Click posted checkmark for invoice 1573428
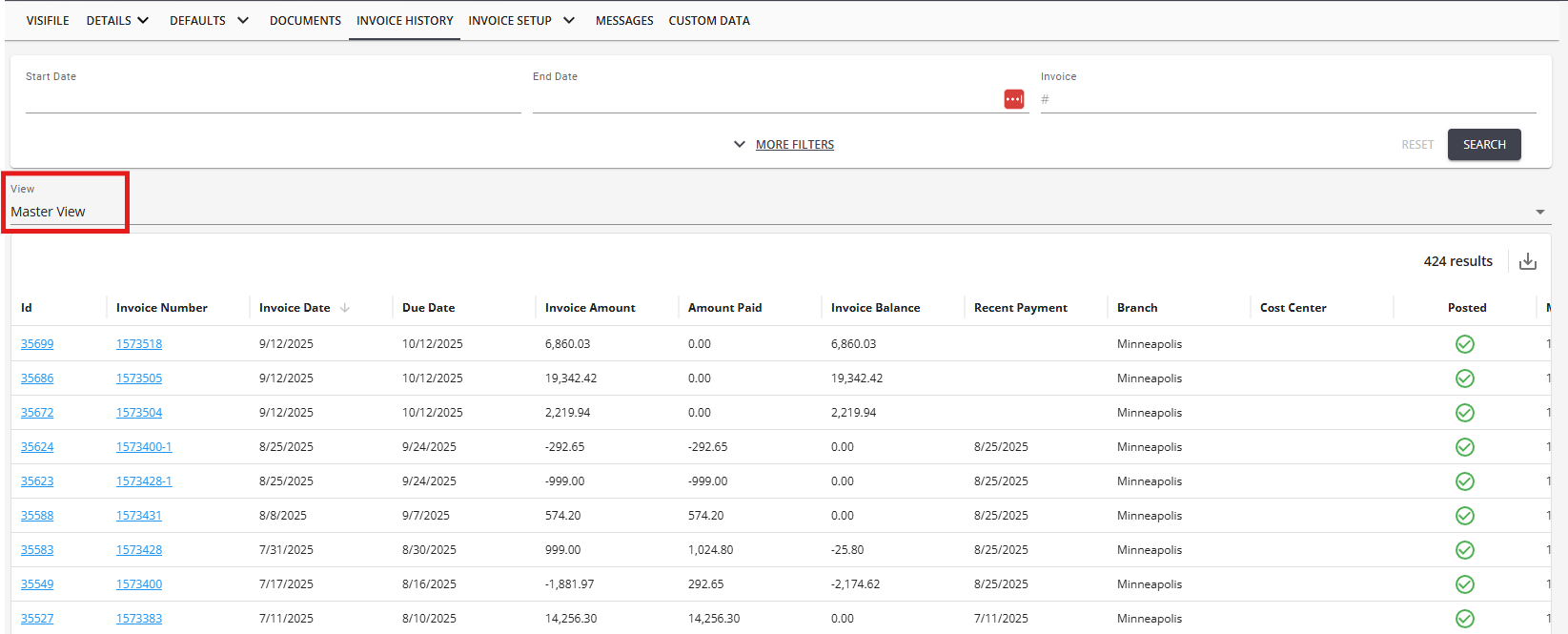Viewport: 1568px width, 634px height. click(1465, 550)
